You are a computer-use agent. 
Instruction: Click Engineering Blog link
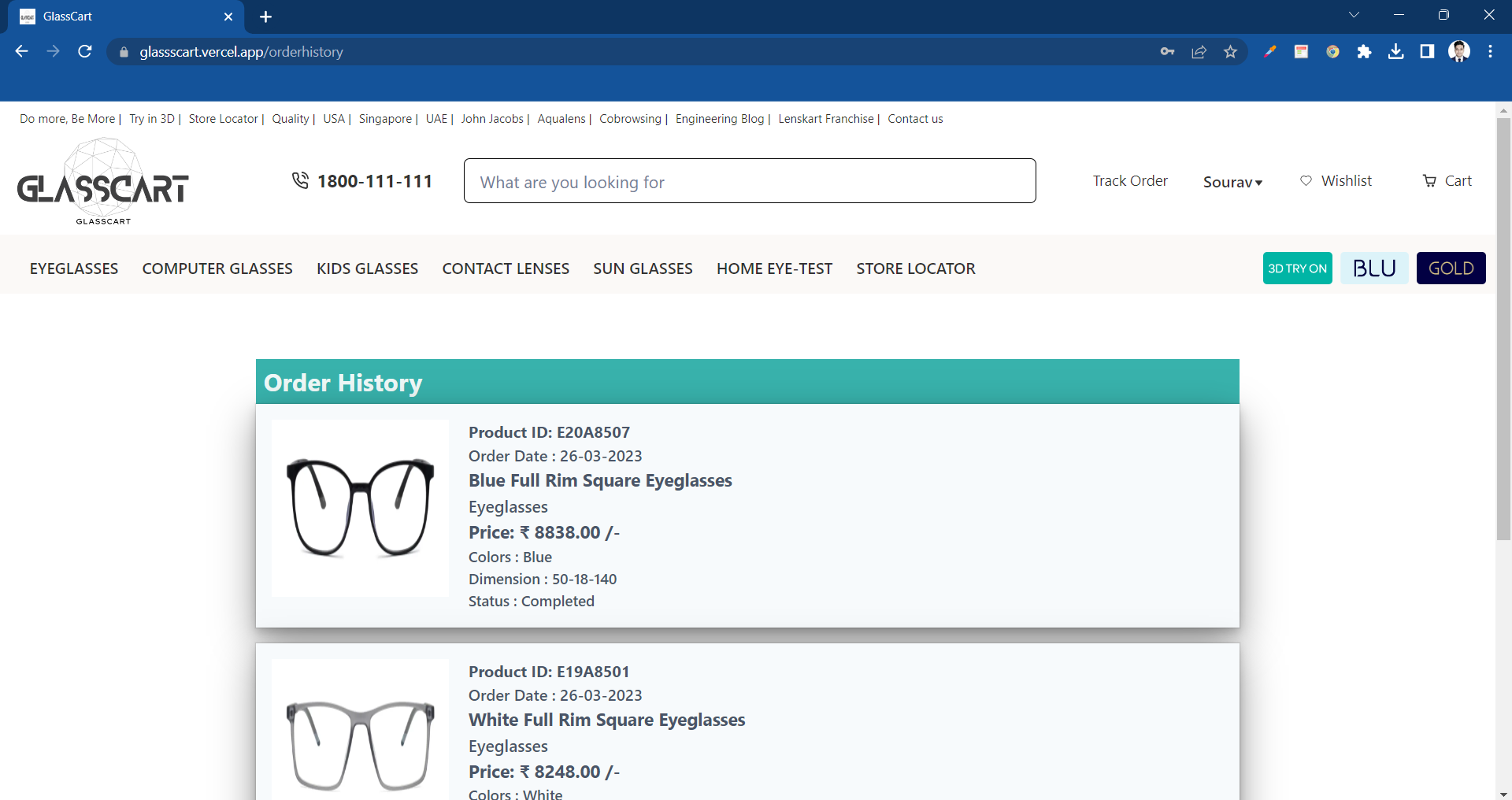[720, 119]
